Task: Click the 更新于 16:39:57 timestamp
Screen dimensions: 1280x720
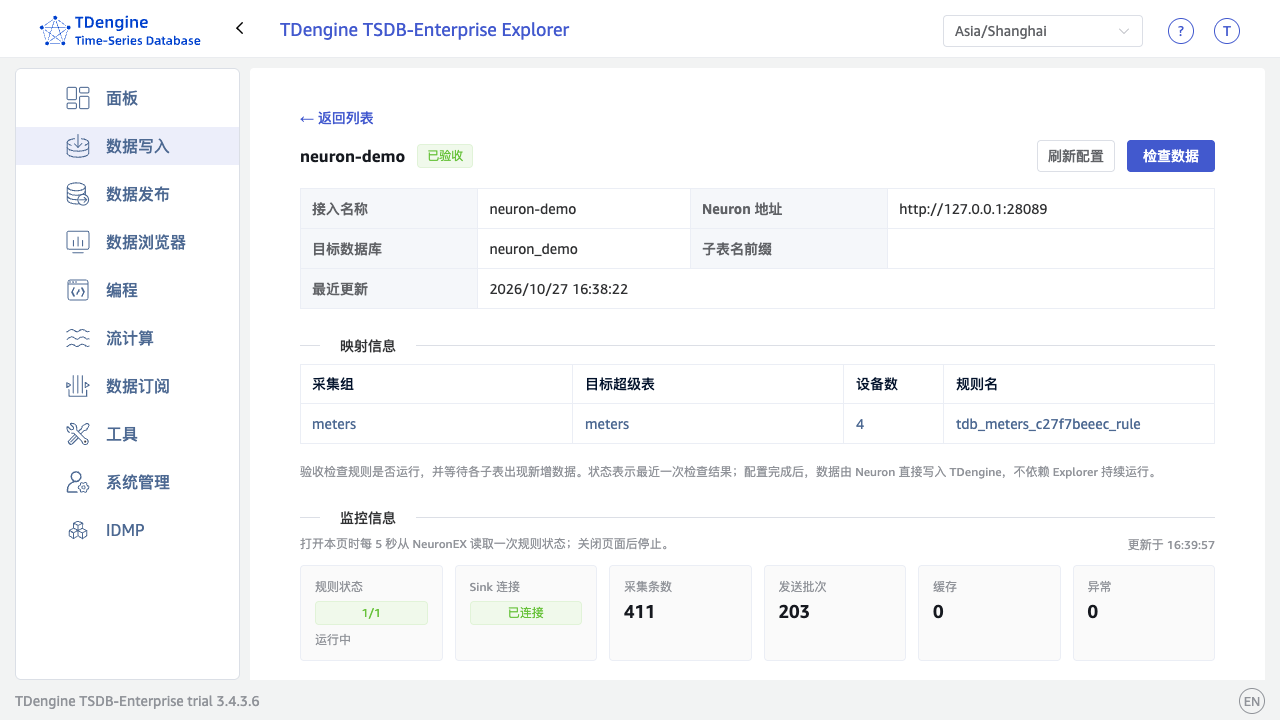Action: pos(1171,545)
